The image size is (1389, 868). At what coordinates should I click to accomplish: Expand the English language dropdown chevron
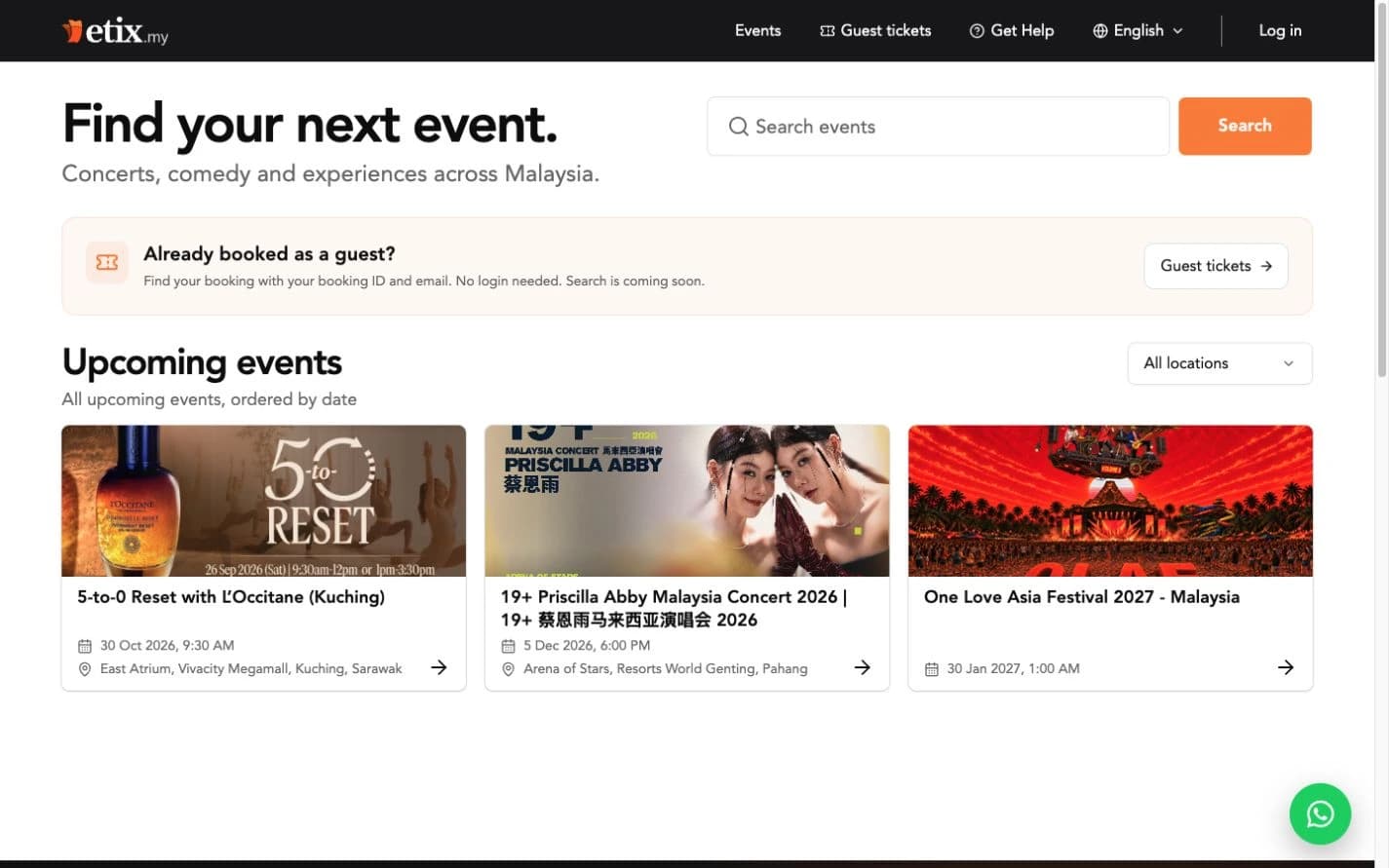[1177, 31]
